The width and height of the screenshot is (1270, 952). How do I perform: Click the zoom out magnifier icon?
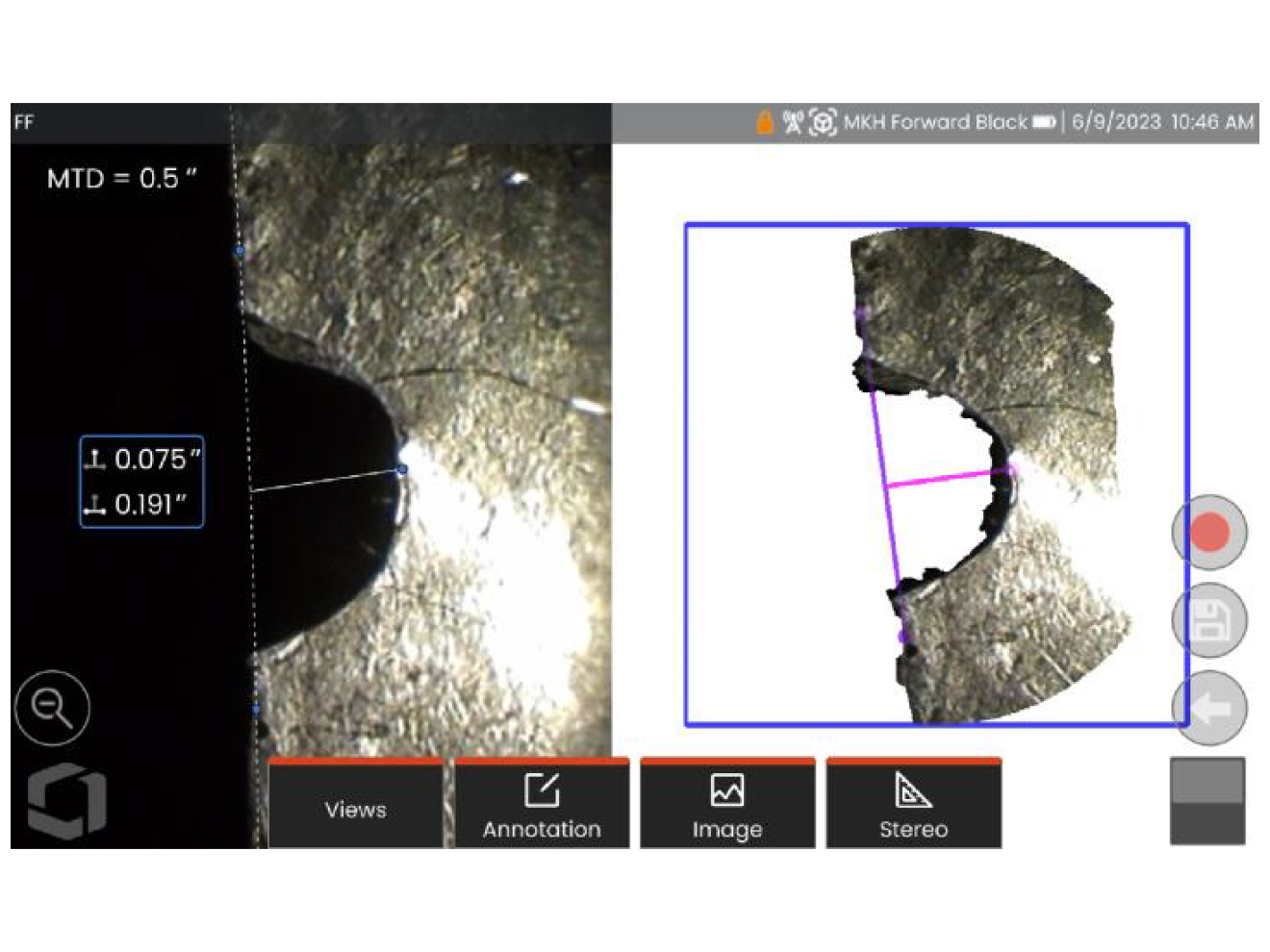[x=52, y=708]
